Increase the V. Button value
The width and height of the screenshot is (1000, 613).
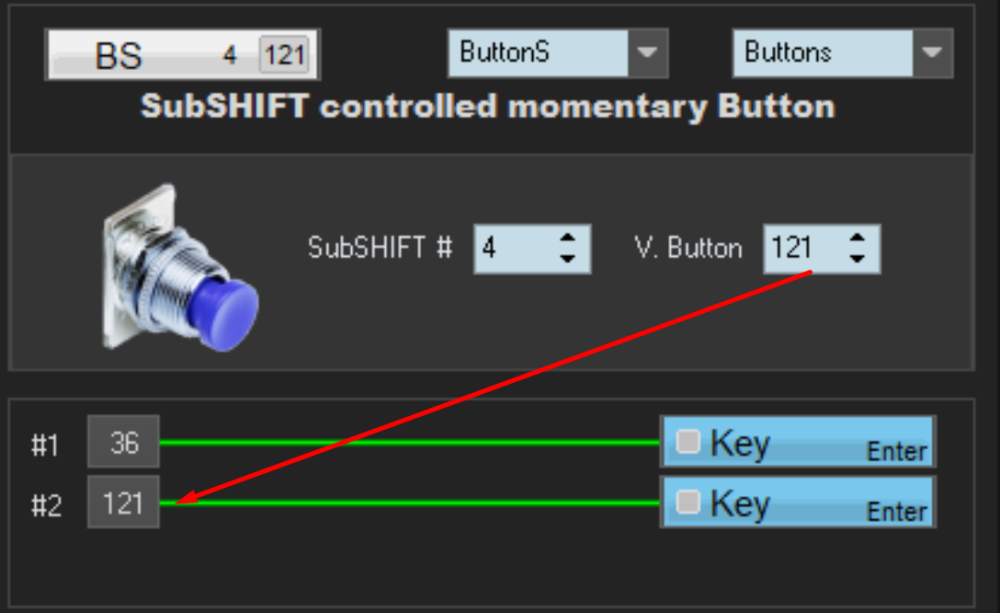(x=857, y=239)
